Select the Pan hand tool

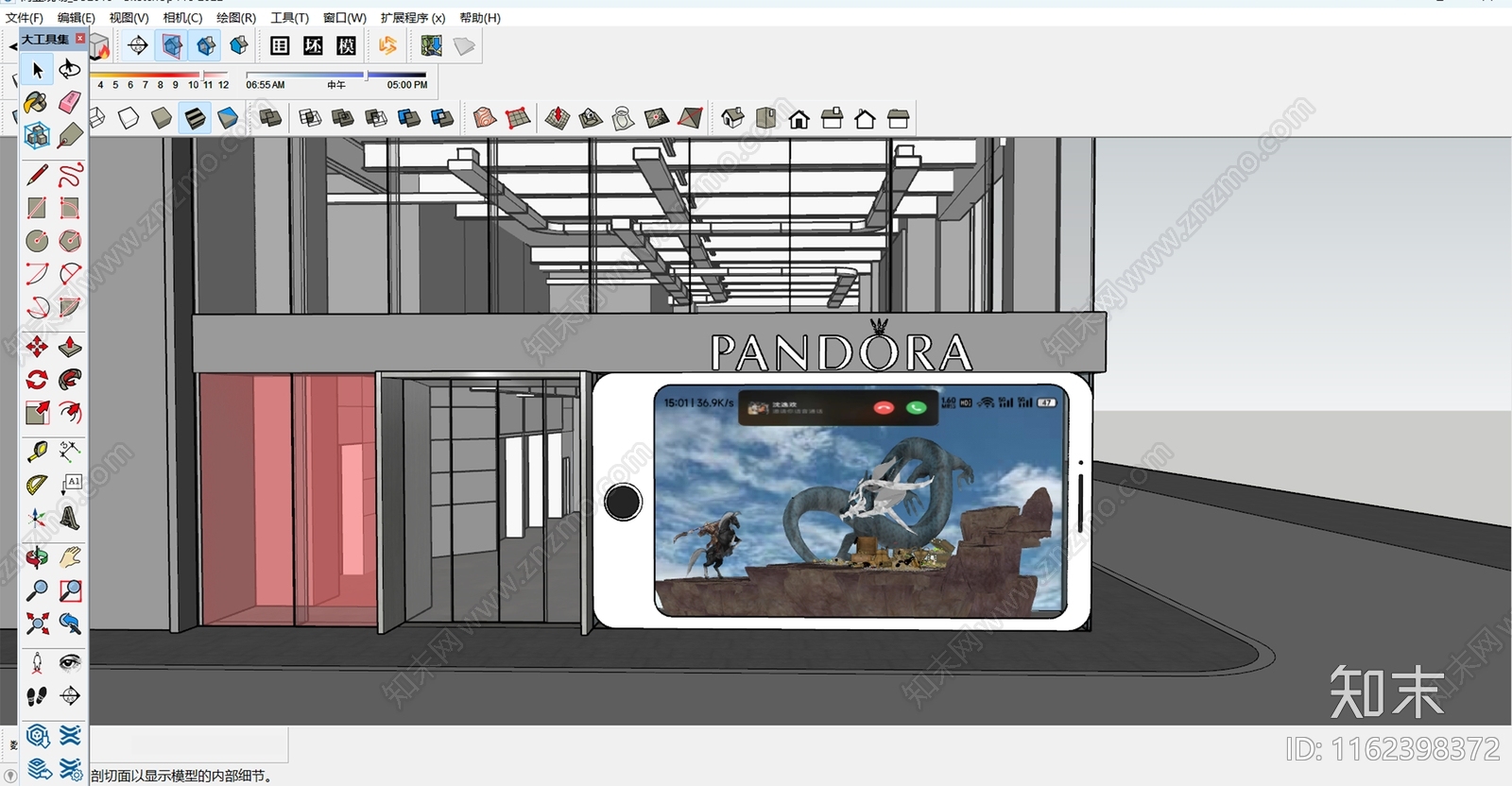(x=70, y=557)
